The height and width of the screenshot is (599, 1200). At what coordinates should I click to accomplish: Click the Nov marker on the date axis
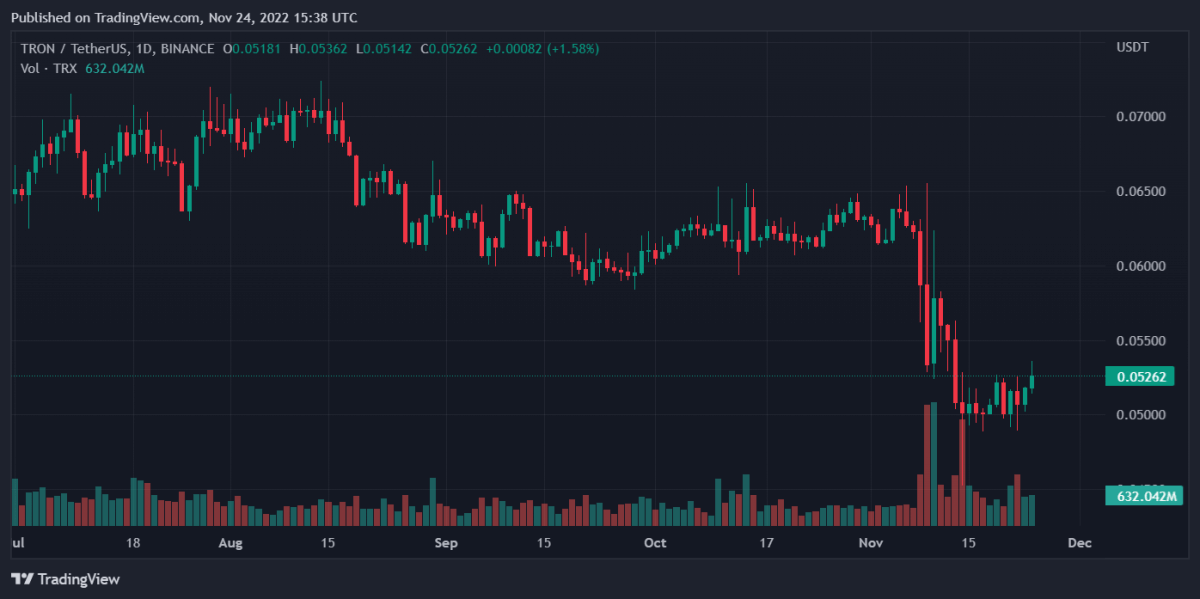click(871, 543)
